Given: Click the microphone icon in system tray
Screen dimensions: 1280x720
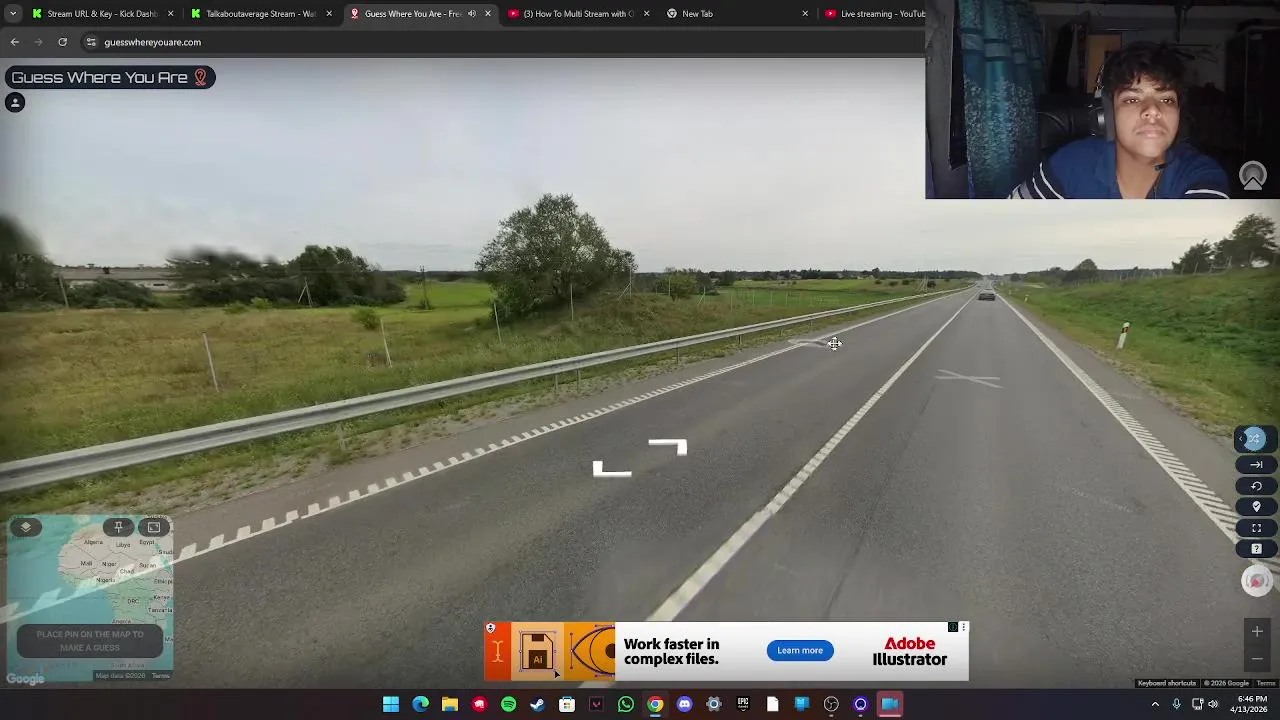Looking at the screenshot, I should coord(1177,704).
